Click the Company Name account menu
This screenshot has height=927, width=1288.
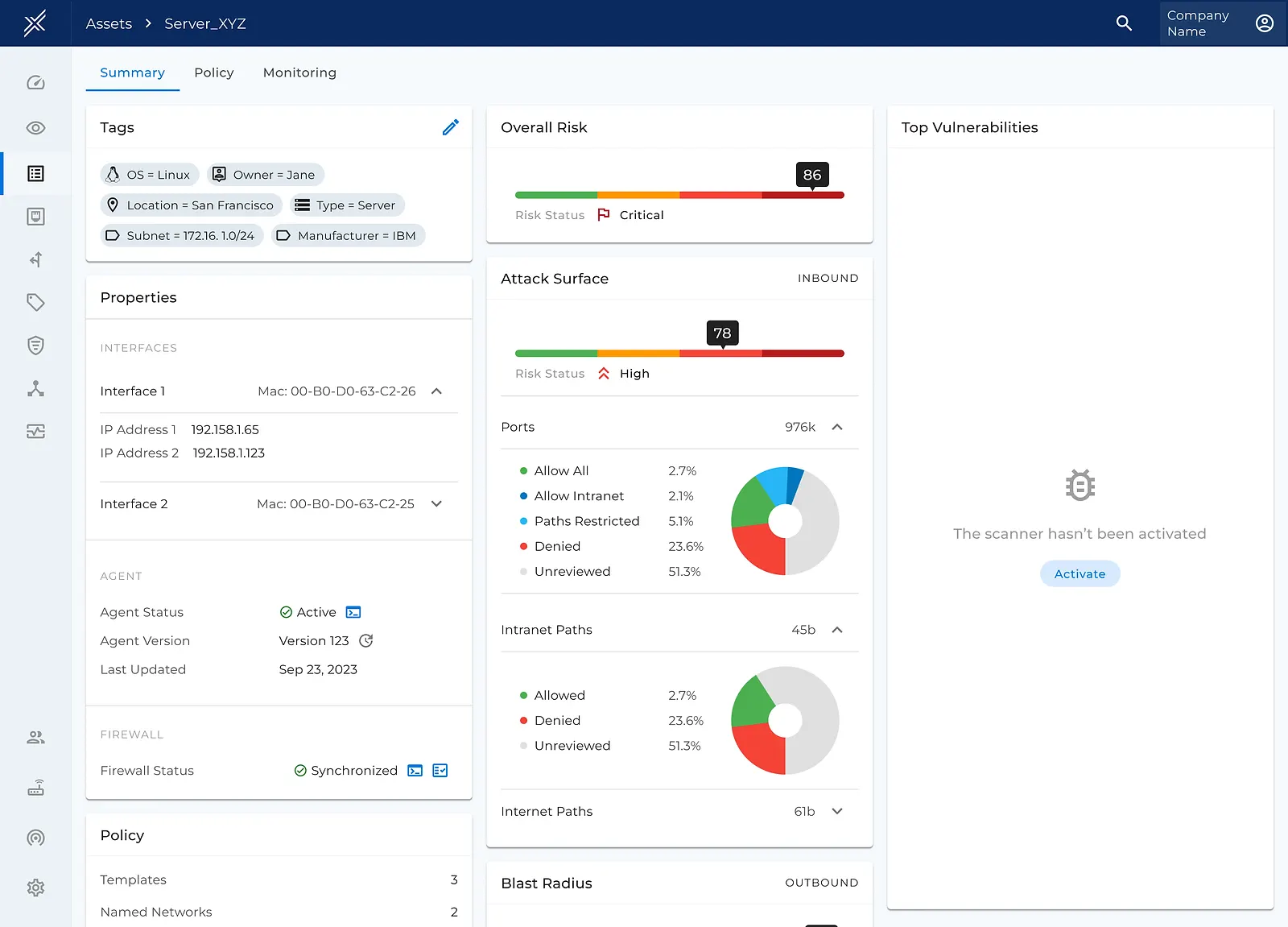(x=1221, y=23)
